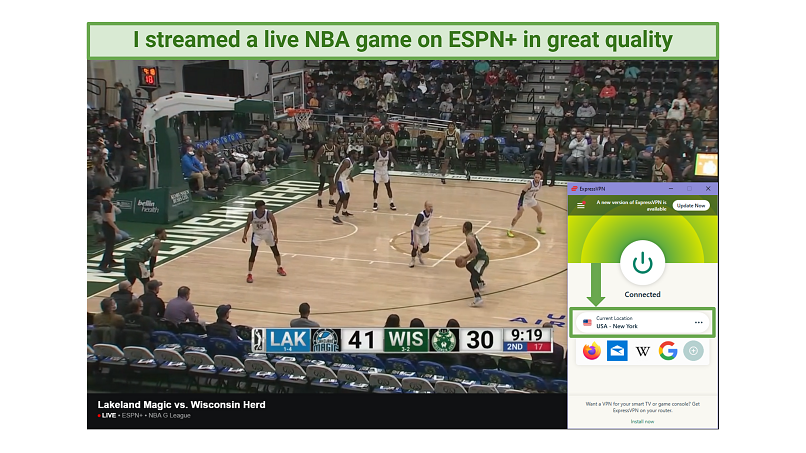806x453 pixels.
Task: Click the USA flag icon
Action: point(587,322)
